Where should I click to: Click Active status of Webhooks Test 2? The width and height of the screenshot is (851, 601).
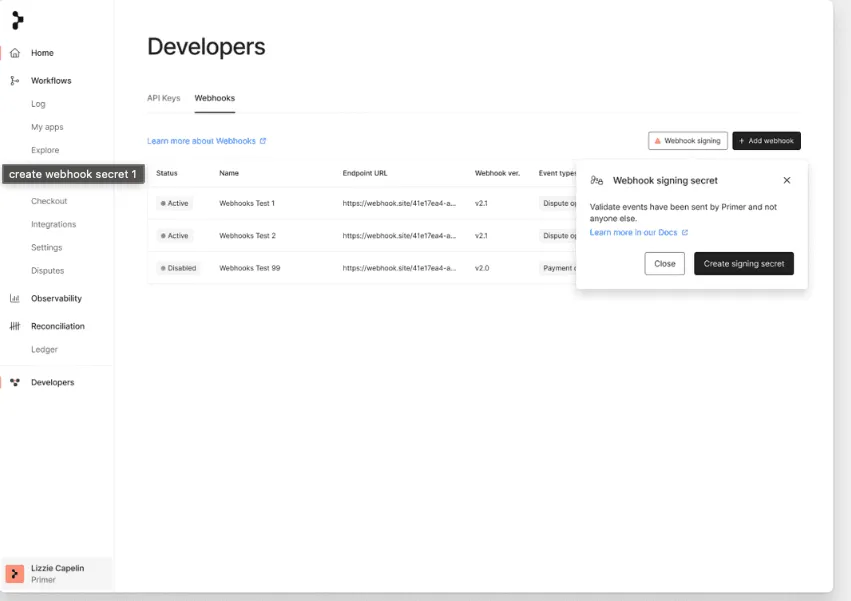point(174,236)
